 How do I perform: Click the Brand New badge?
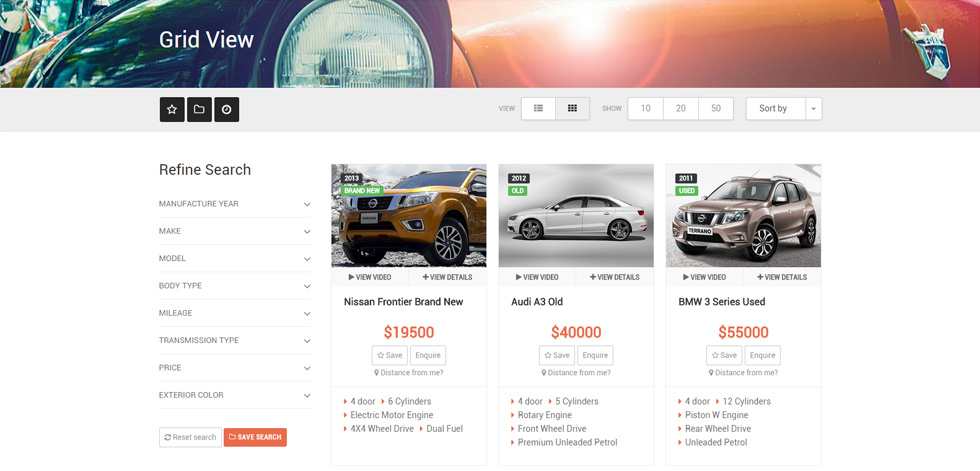click(362, 191)
